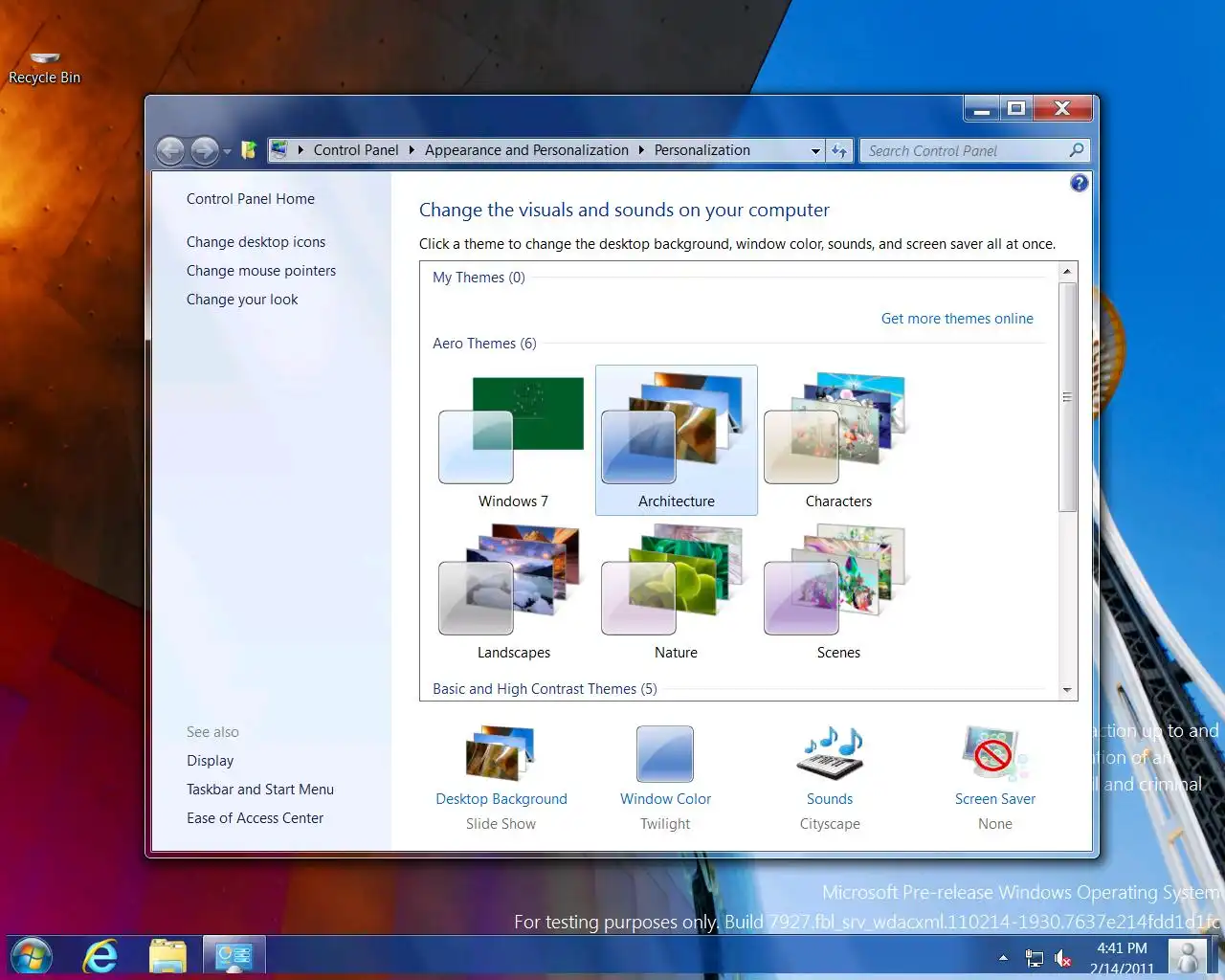
Task: Click the network tray icon
Action: click(x=1035, y=958)
